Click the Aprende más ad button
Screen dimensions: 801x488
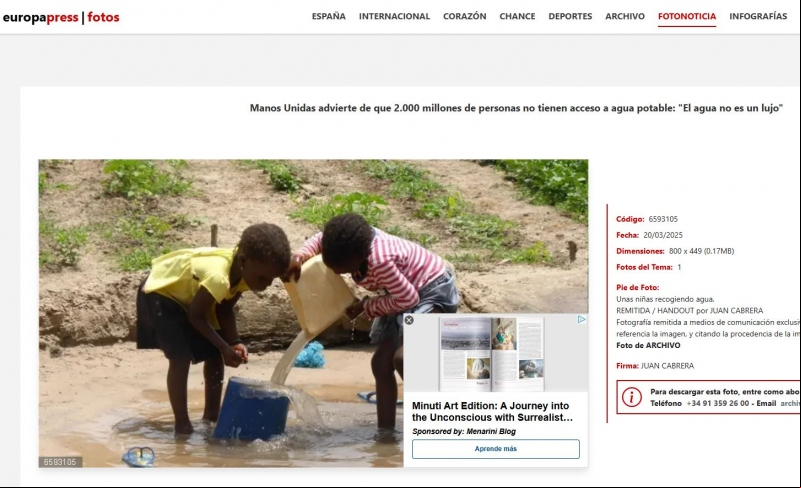pyautogui.click(x=496, y=449)
